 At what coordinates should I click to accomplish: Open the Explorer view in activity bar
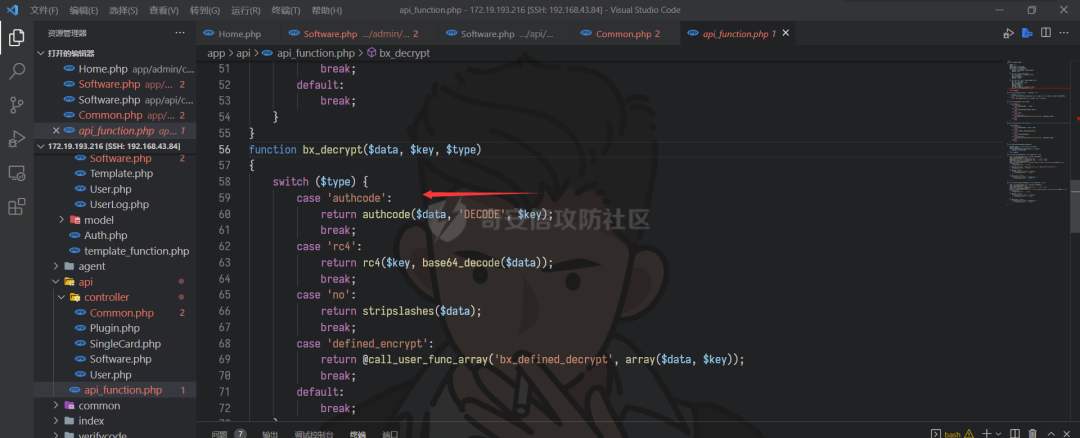(x=17, y=37)
